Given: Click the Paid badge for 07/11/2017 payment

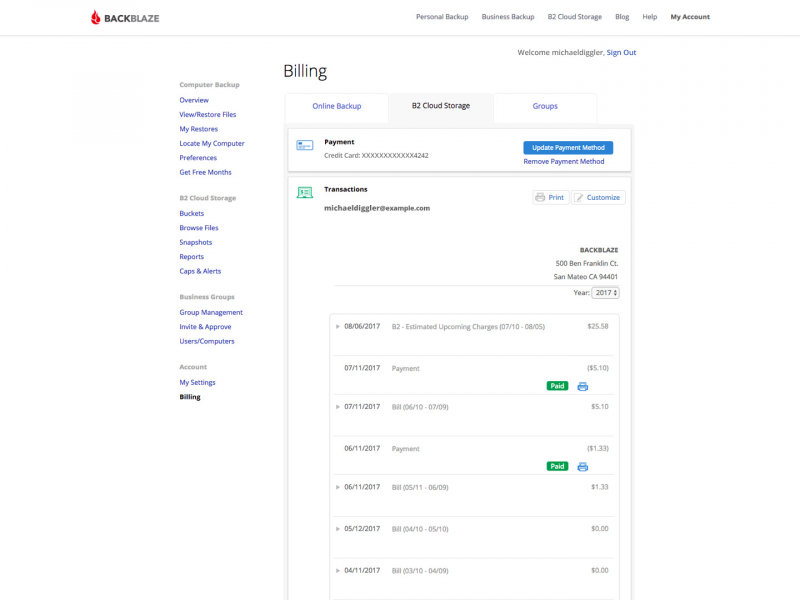Looking at the screenshot, I should (x=557, y=386).
